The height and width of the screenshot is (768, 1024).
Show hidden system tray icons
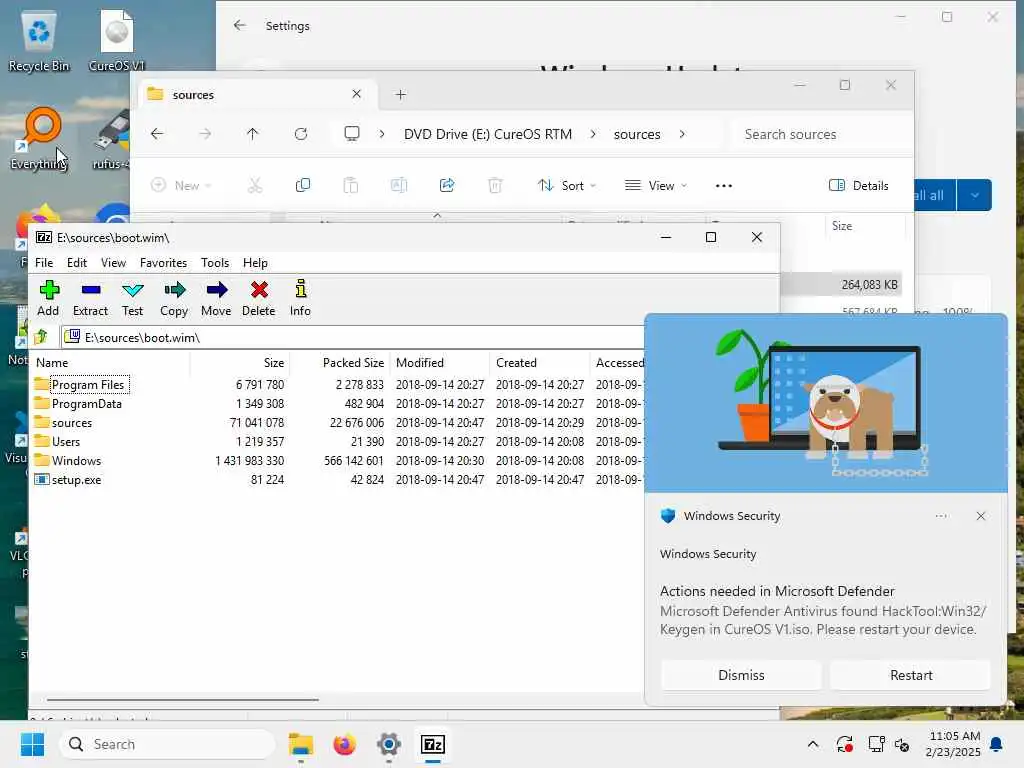tap(813, 744)
